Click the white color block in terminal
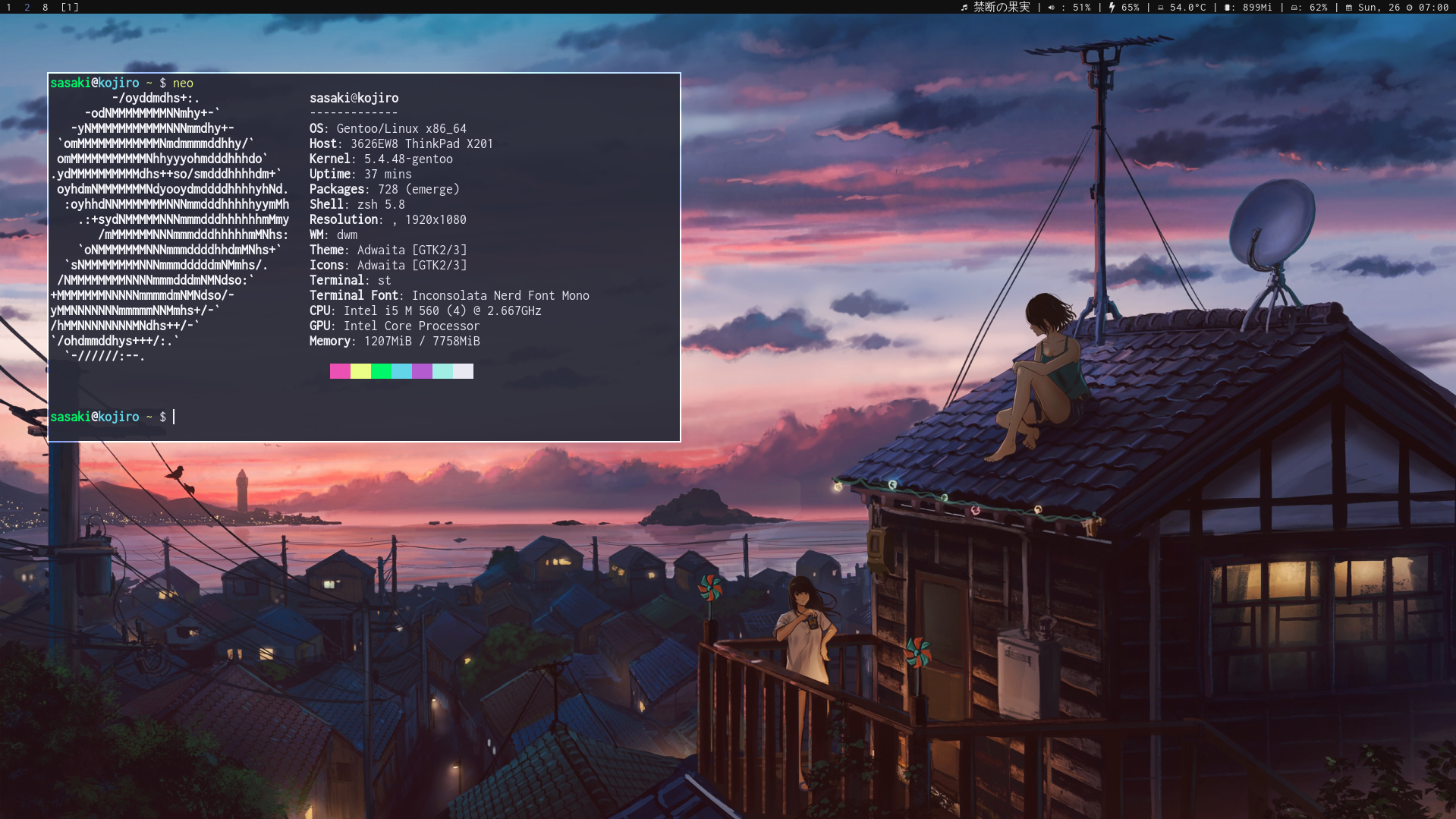The width and height of the screenshot is (1456, 819). pos(463,371)
